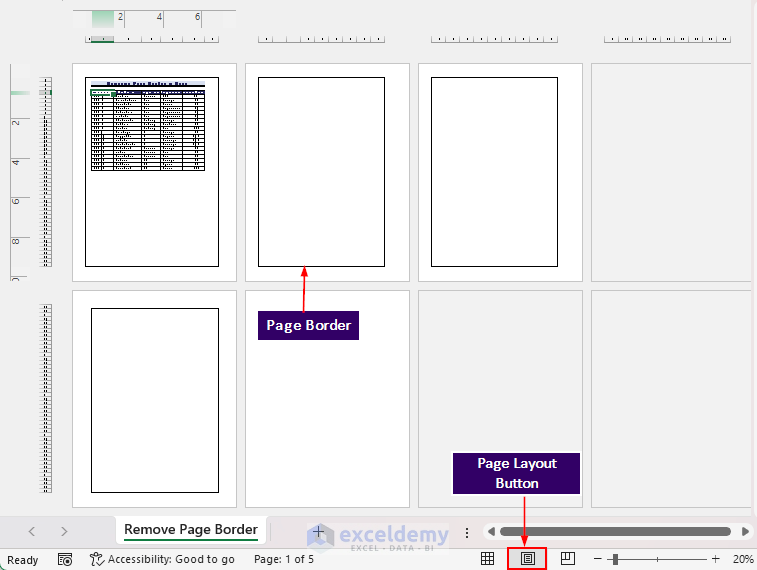Viewport: 757px width, 570px height.
Task: Click the macro recording icon beside Ready
Action: [x=65, y=559]
